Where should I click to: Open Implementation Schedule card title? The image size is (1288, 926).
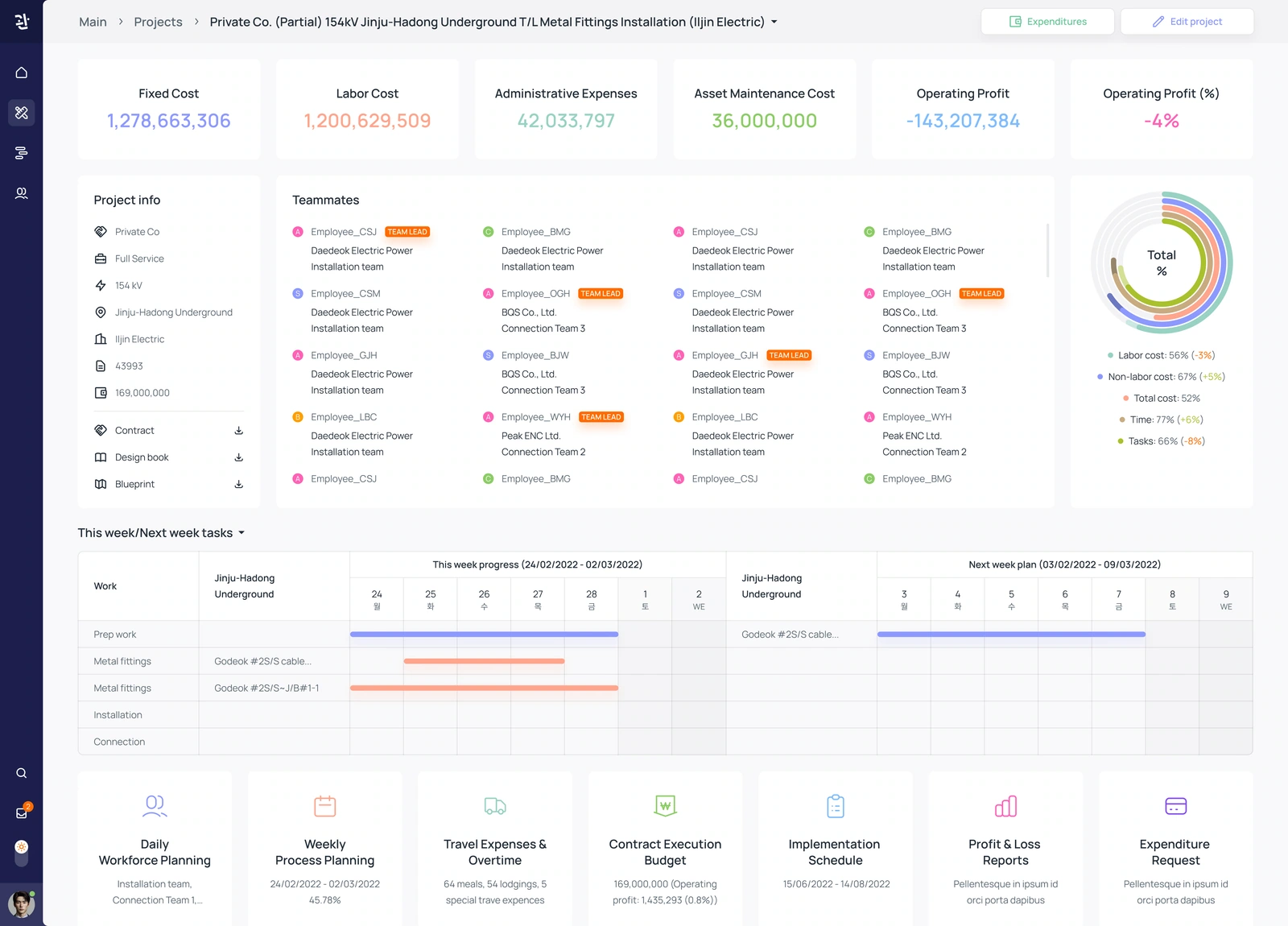click(835, 852)
